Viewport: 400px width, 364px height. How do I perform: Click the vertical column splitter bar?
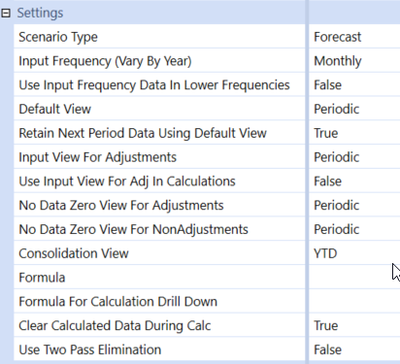(307, 182)
